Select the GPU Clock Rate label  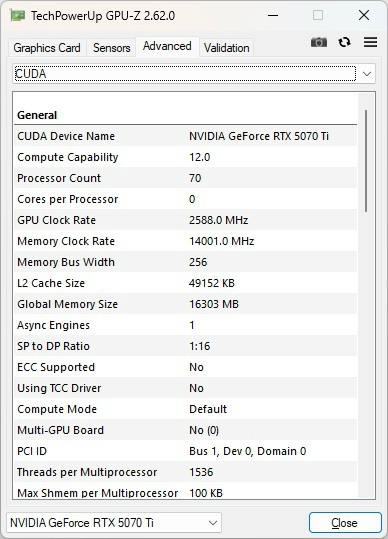tap(56, 220)
